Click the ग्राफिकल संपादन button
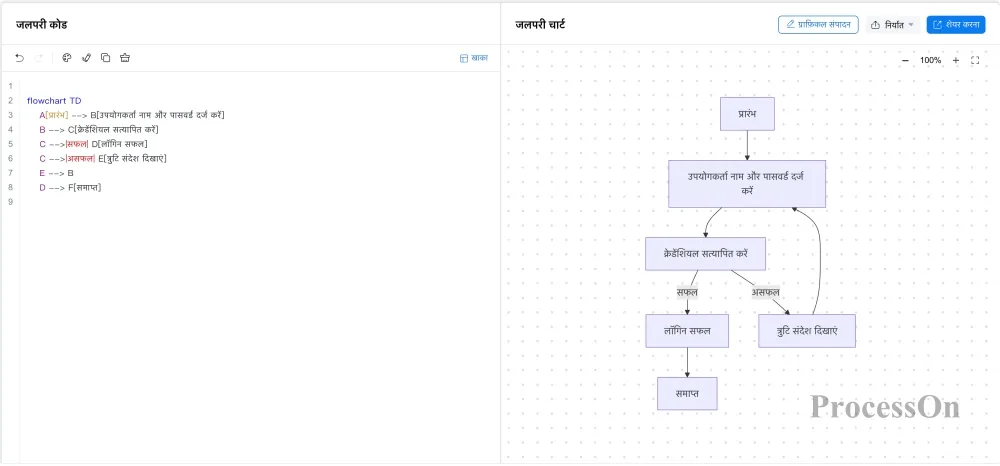The width and height of the screenshot is (1000, 466). coord(818,25)
